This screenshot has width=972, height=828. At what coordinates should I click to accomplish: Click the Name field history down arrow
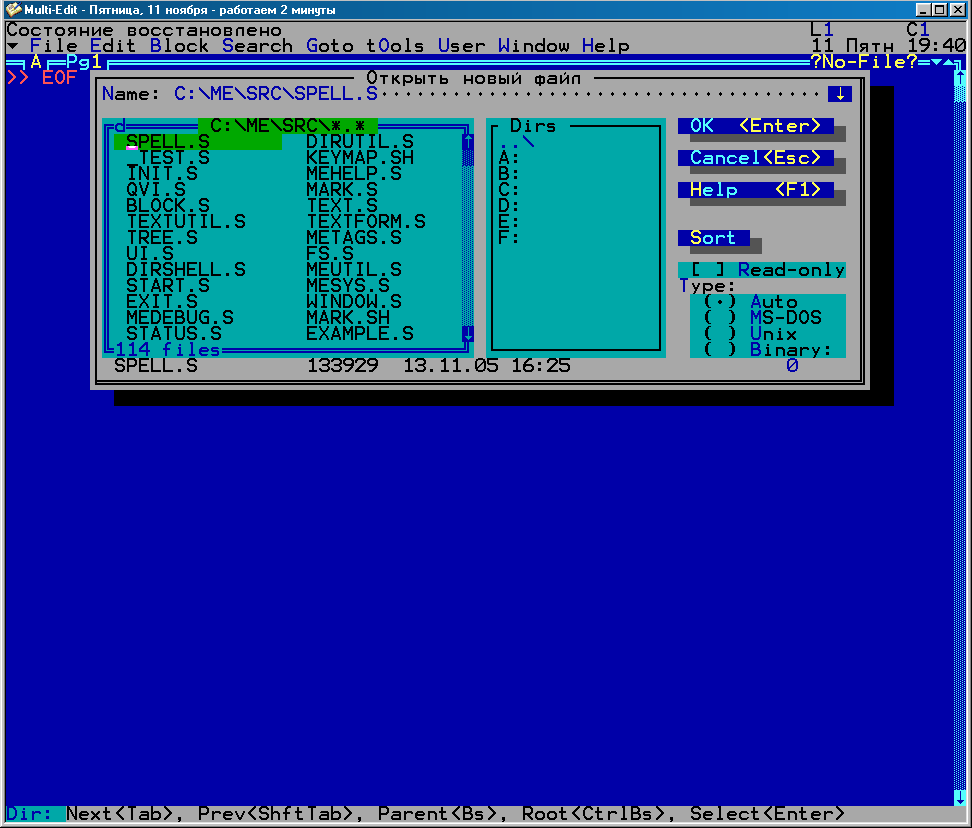coord(840,94)
